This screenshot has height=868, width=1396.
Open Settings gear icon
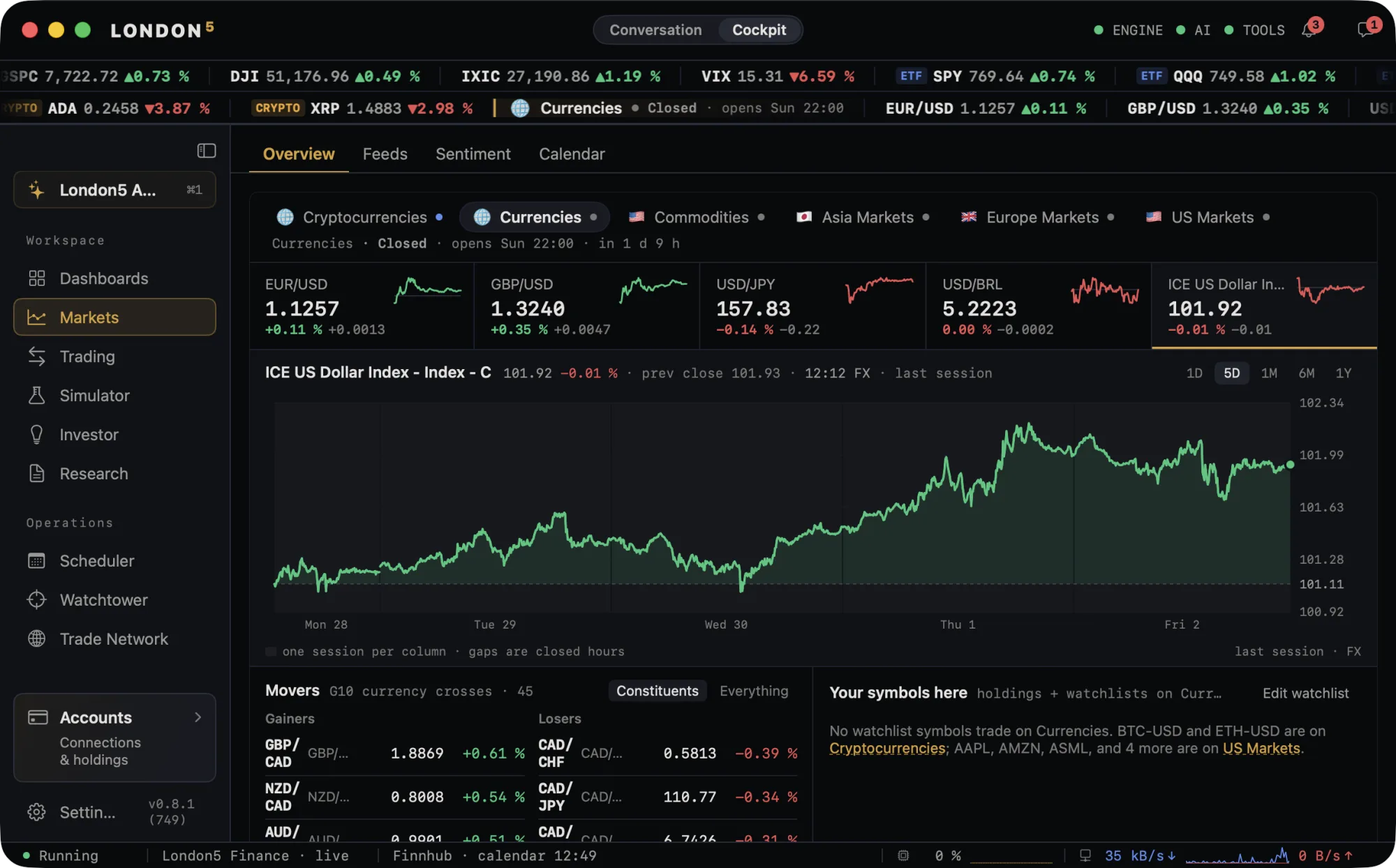[x=37, y=812]
